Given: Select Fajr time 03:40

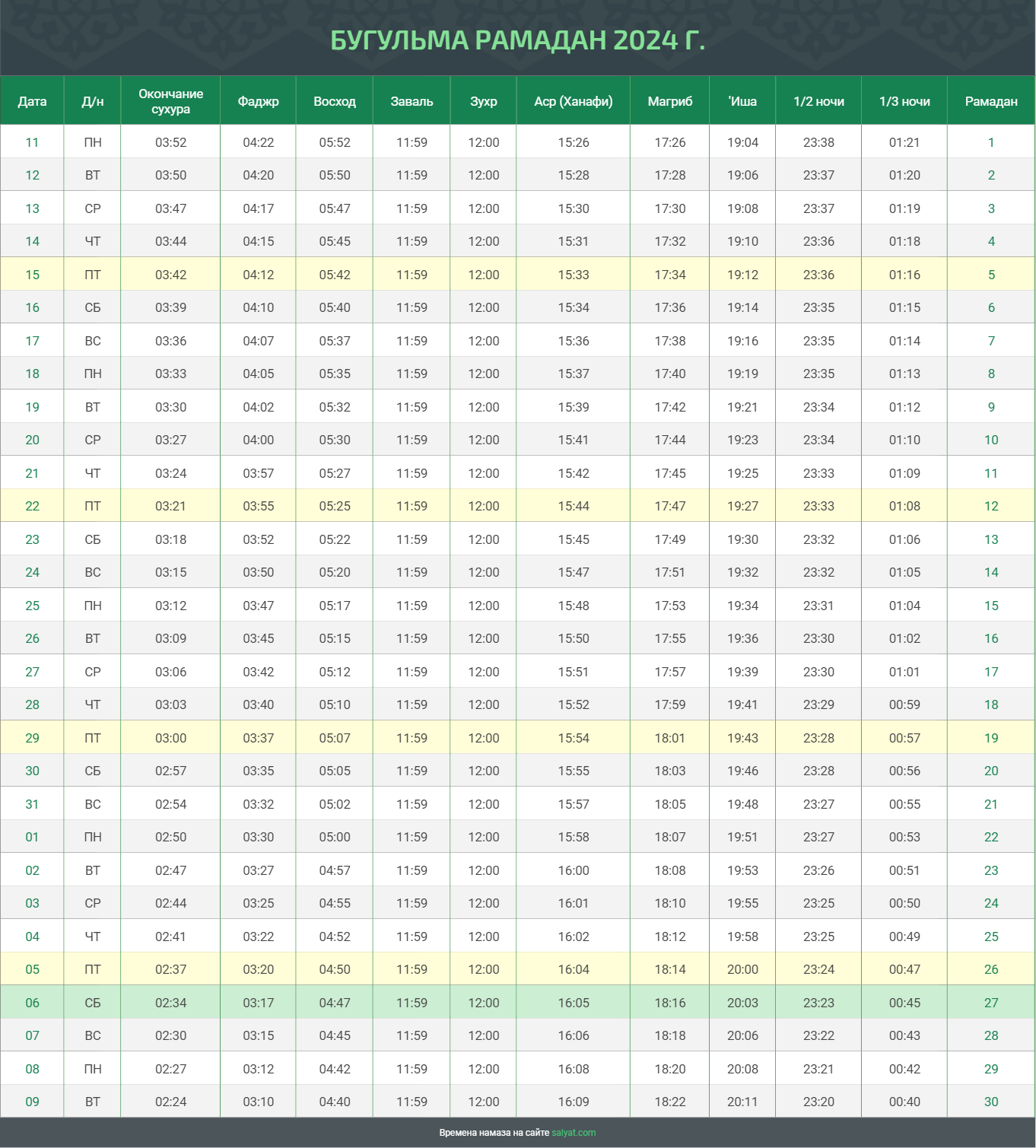Looking at the screenshot, I should (258, 704).
